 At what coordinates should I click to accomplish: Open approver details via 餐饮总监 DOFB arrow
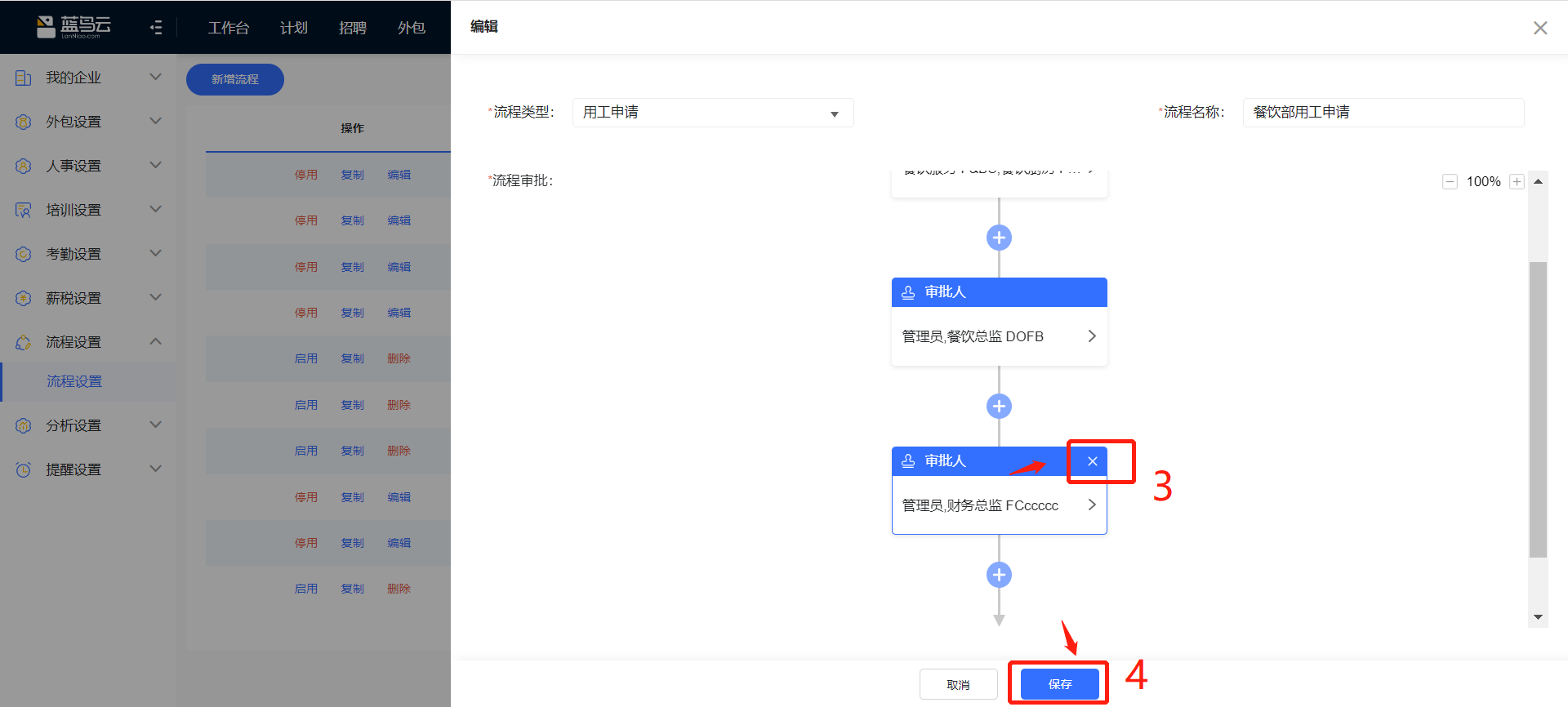point(1092,336)
